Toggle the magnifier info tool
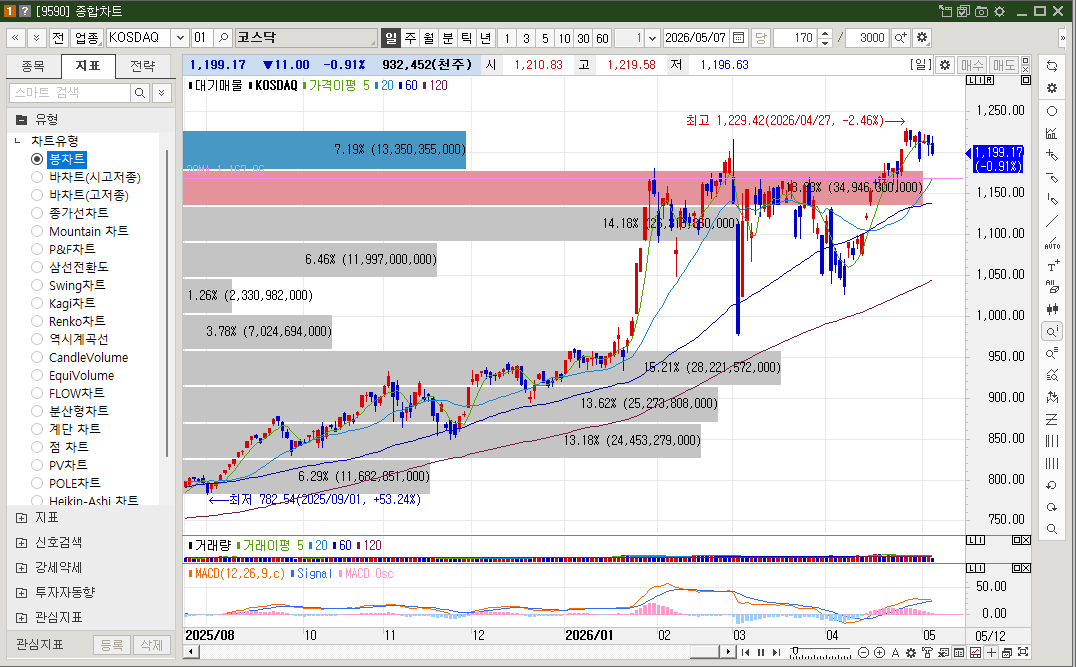1076x667 pixels. pyautogui.click(x=1051, y=332)
